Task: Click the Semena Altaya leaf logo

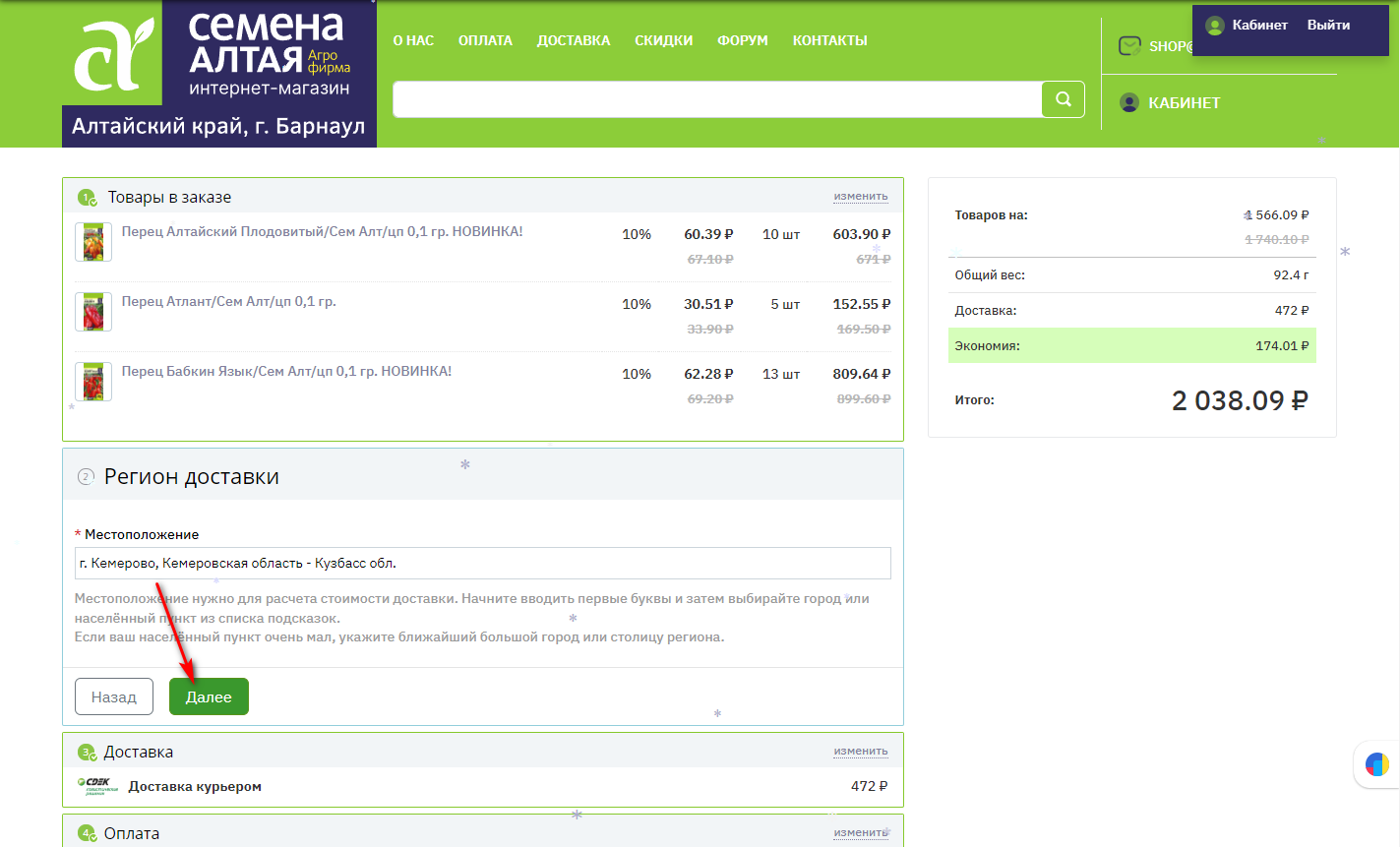Action: pyautogui.click(x=114, y=55)
